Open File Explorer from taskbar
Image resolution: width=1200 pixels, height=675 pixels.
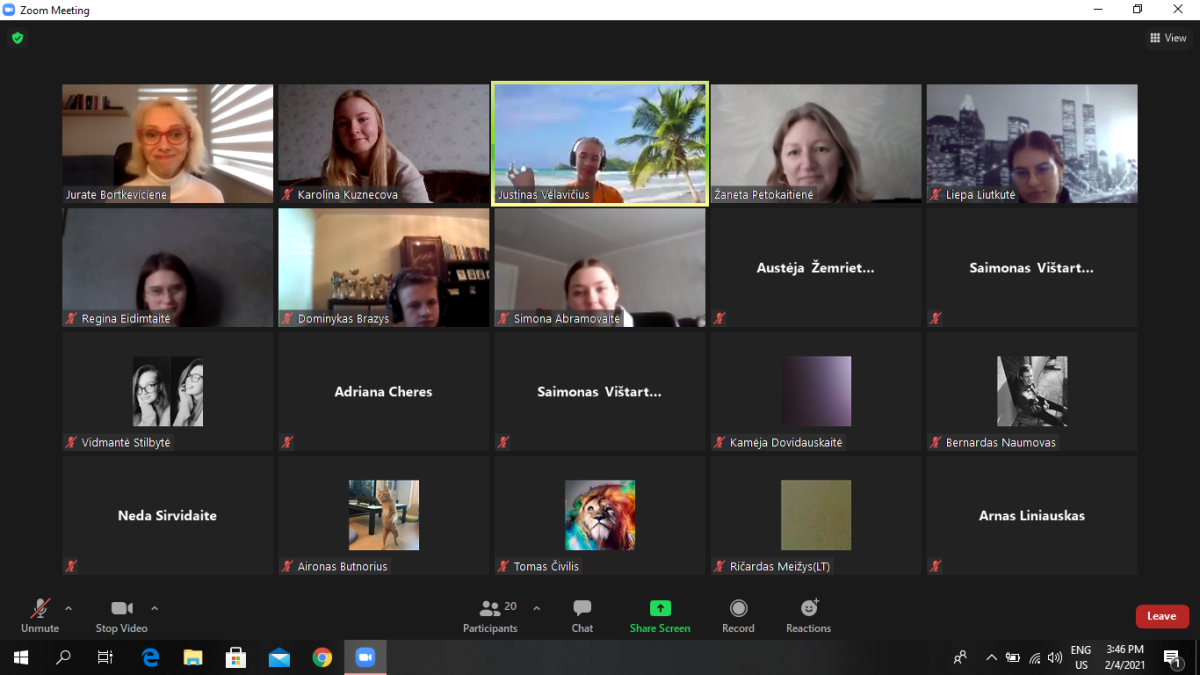point(193,657)
